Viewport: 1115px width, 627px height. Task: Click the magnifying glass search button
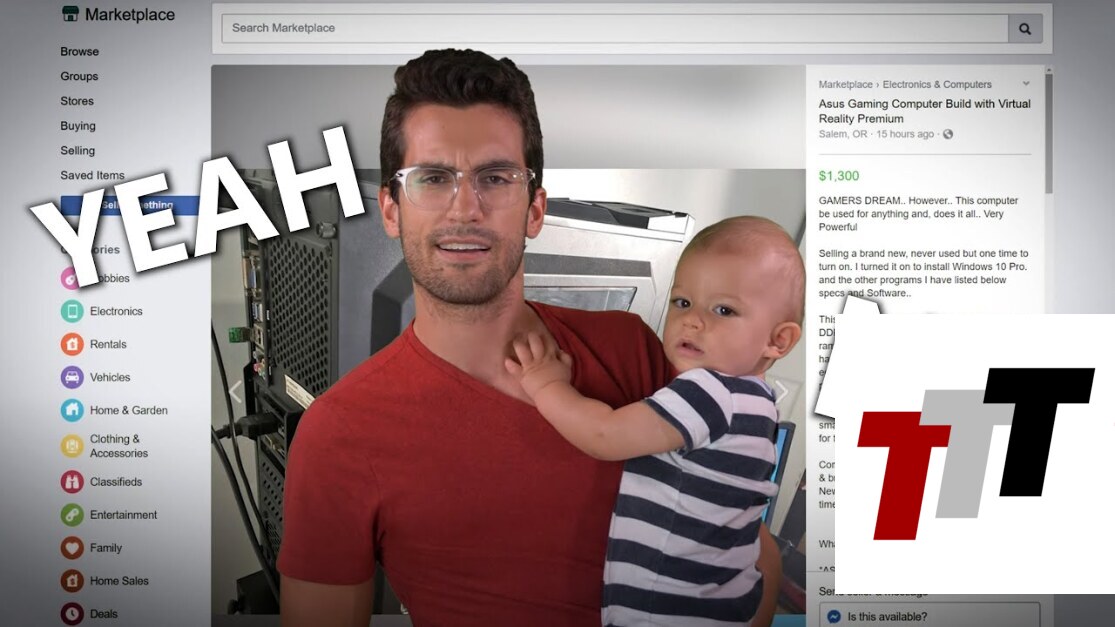point(1024,29)
